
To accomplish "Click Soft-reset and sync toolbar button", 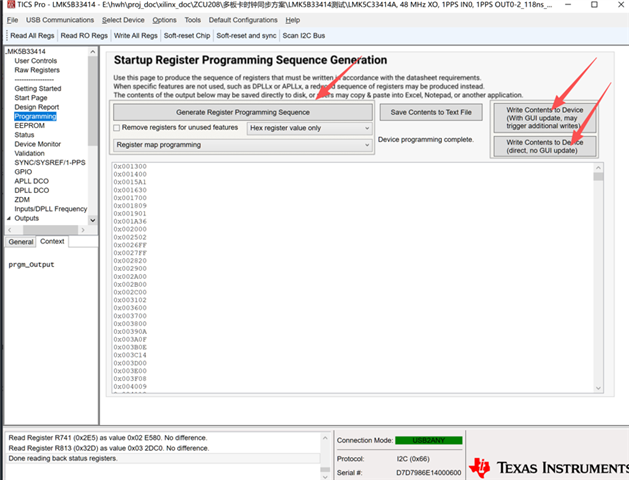I will point(246,36).
